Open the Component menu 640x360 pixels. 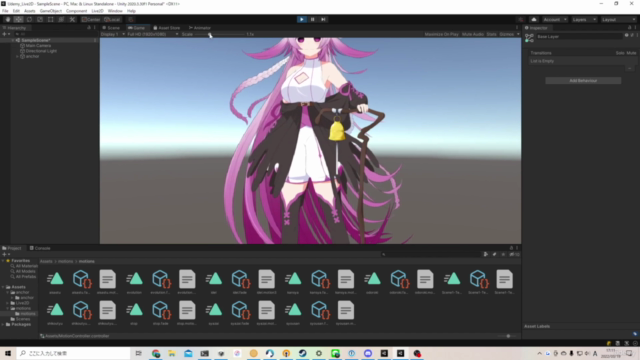(76, 11)
